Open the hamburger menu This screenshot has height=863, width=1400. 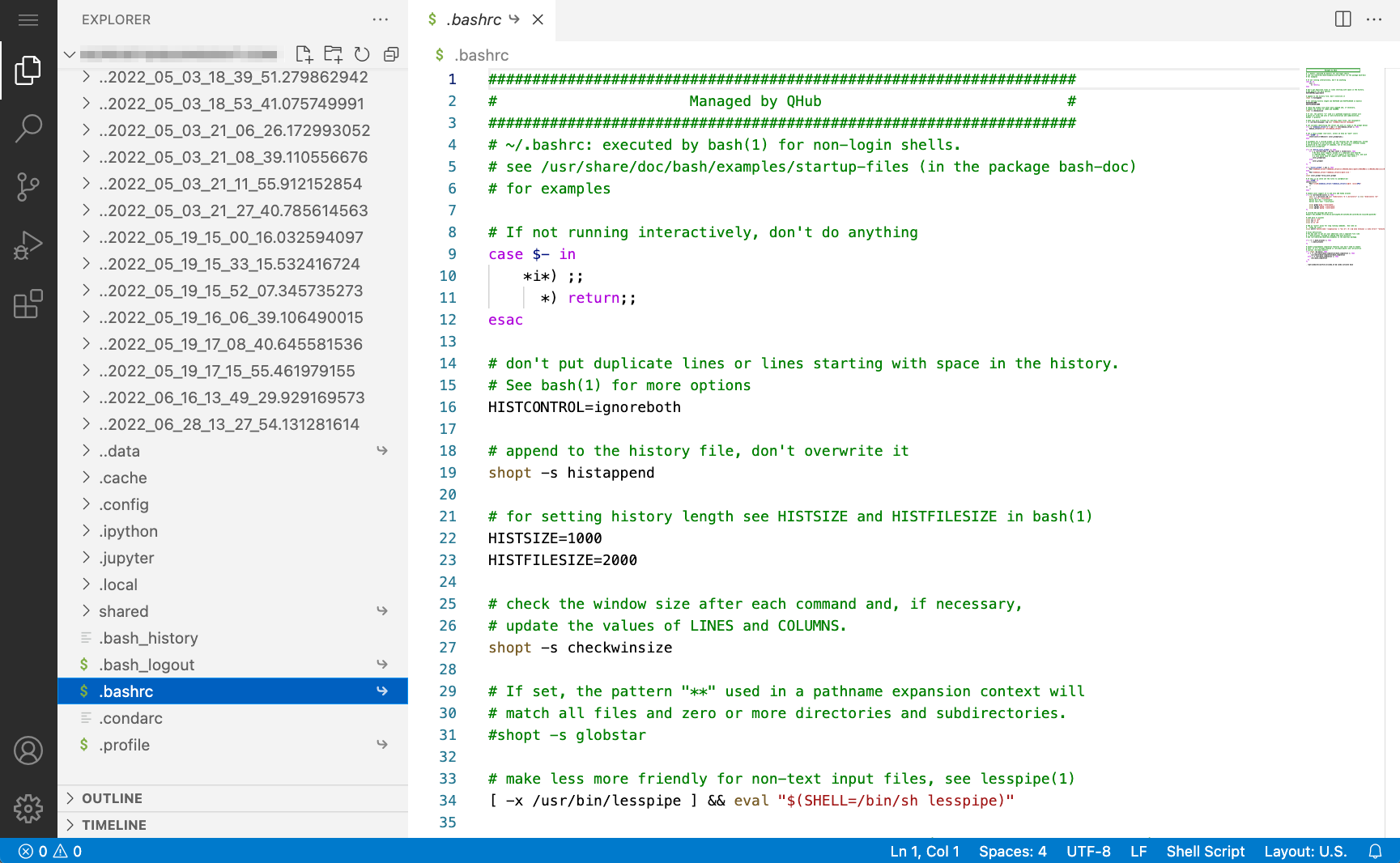[28, 19]
